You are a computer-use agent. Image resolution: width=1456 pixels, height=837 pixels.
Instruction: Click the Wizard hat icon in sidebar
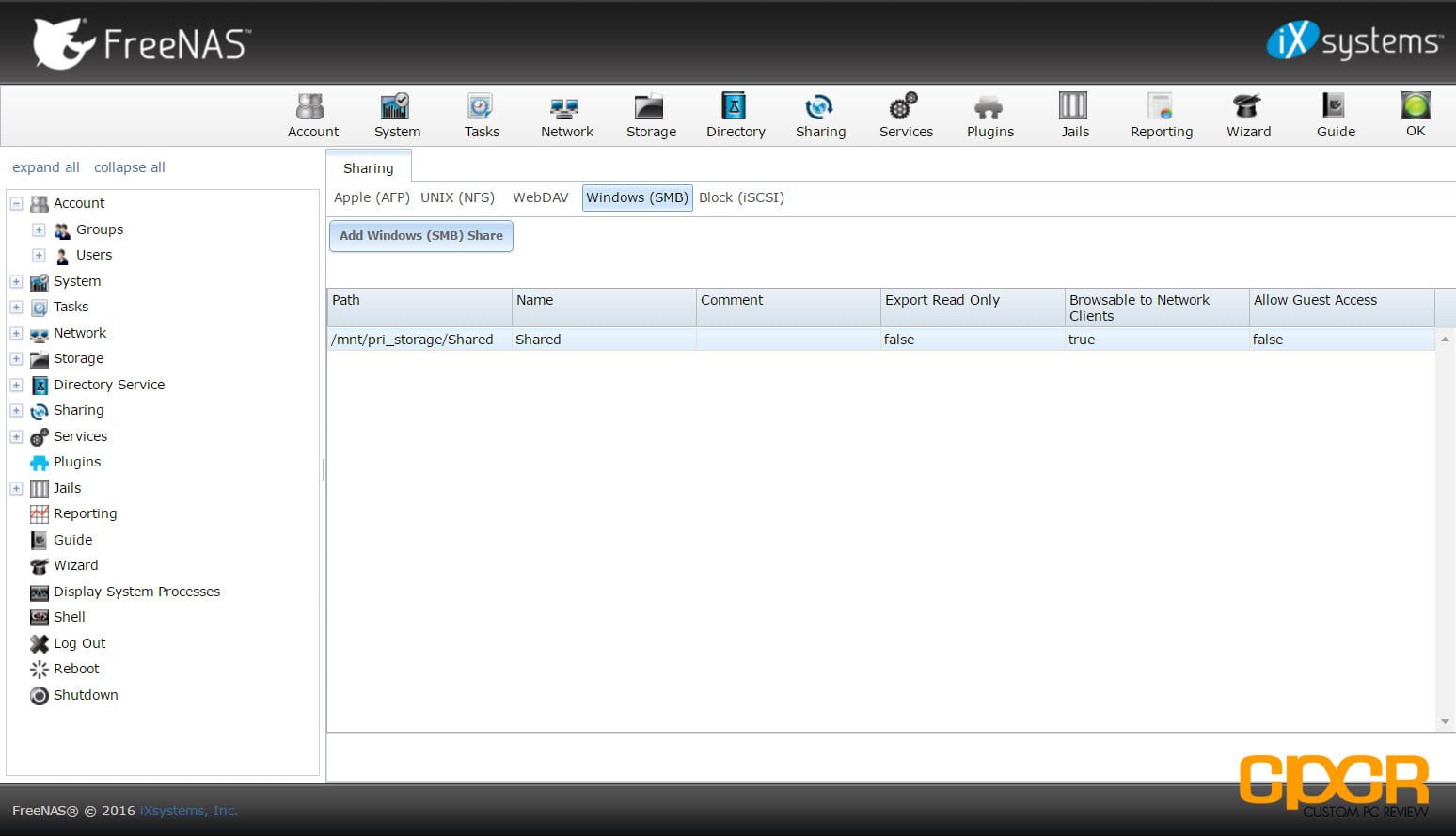click(39, 566)
